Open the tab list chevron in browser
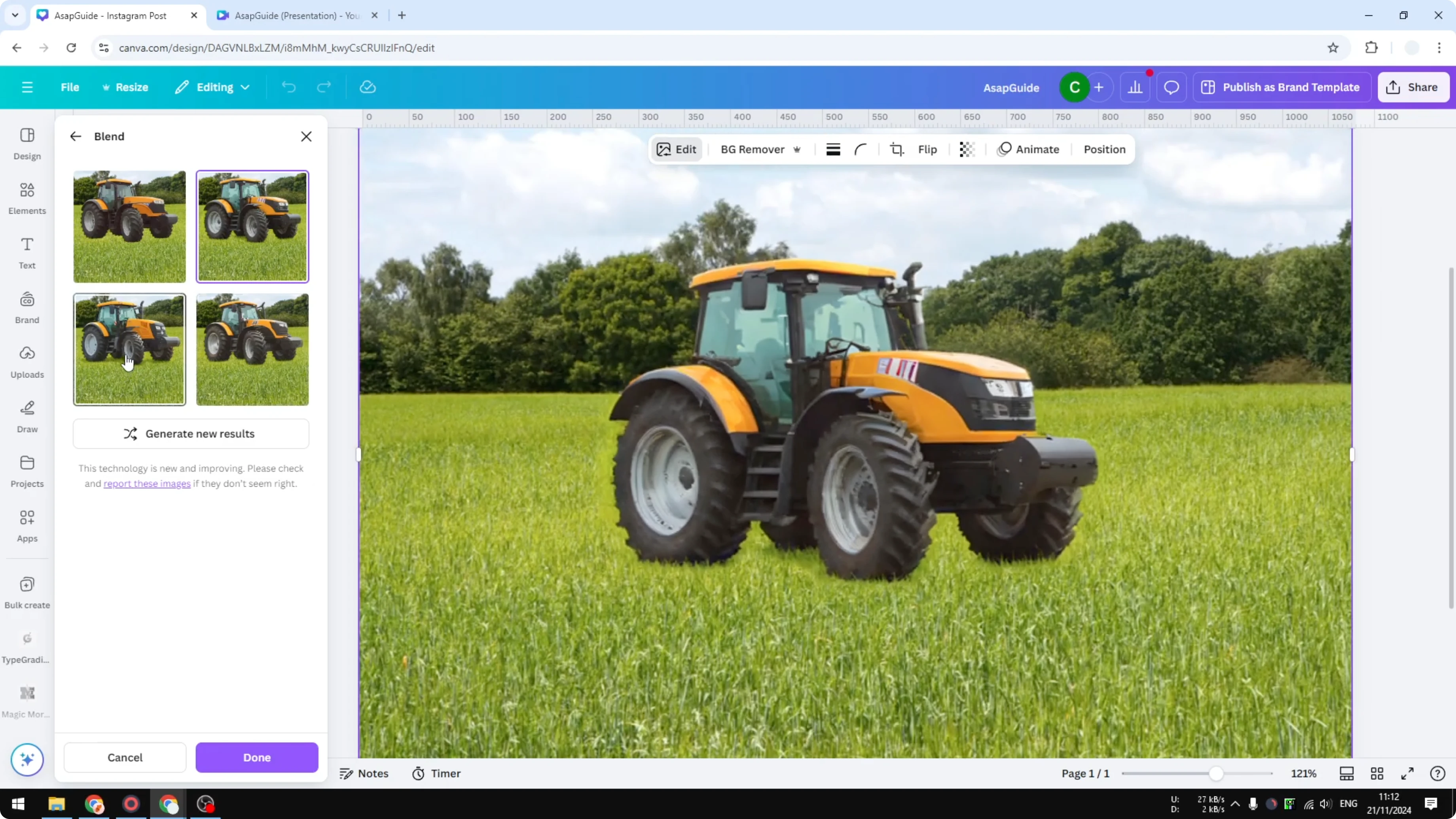 coord(15,15)
